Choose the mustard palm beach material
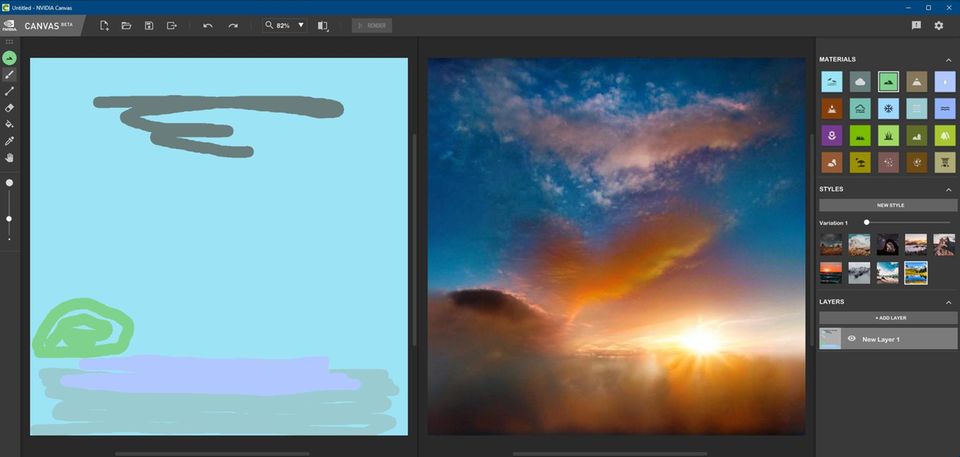960x457 pixels. coord(860,162)
